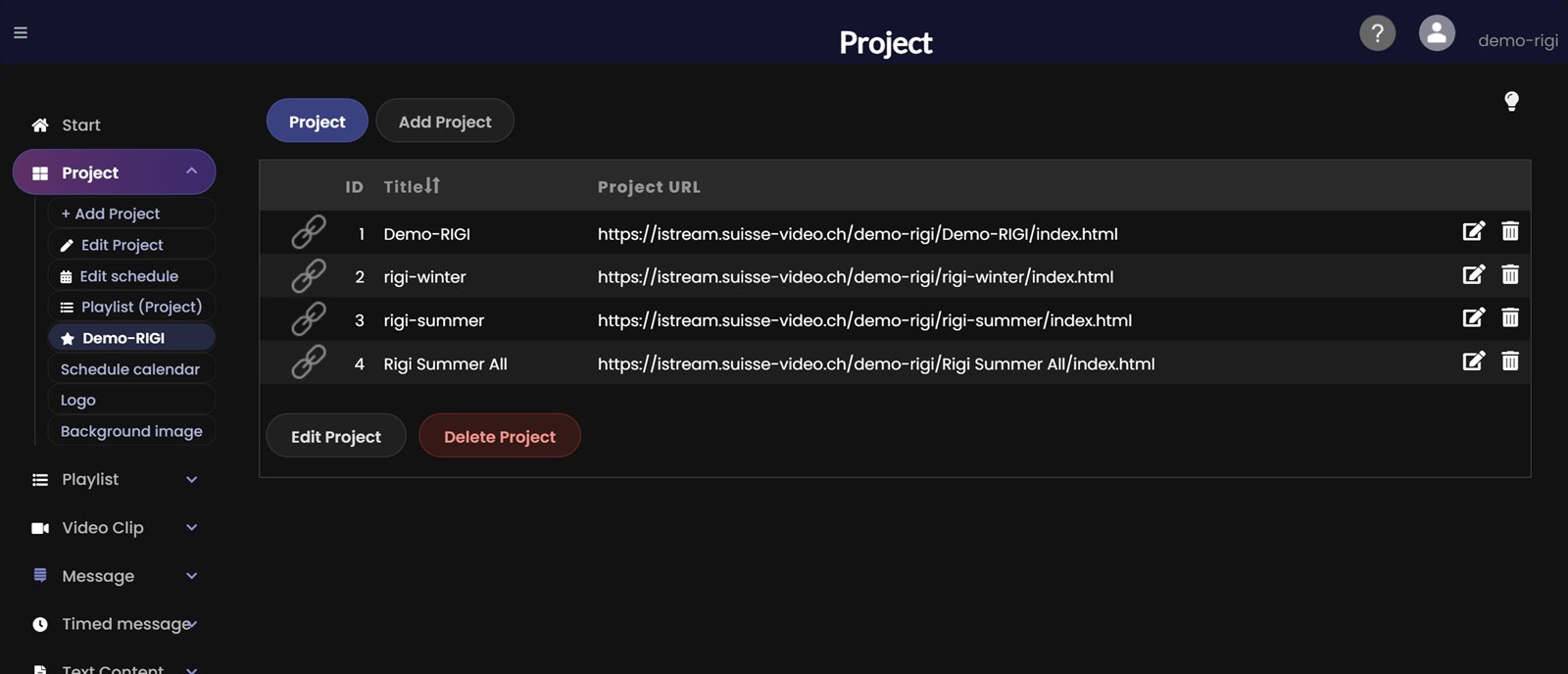Open the rigi-summer project URL
Screen dimensions: 1568x674
pyautogui.click(x=864, y=319)
